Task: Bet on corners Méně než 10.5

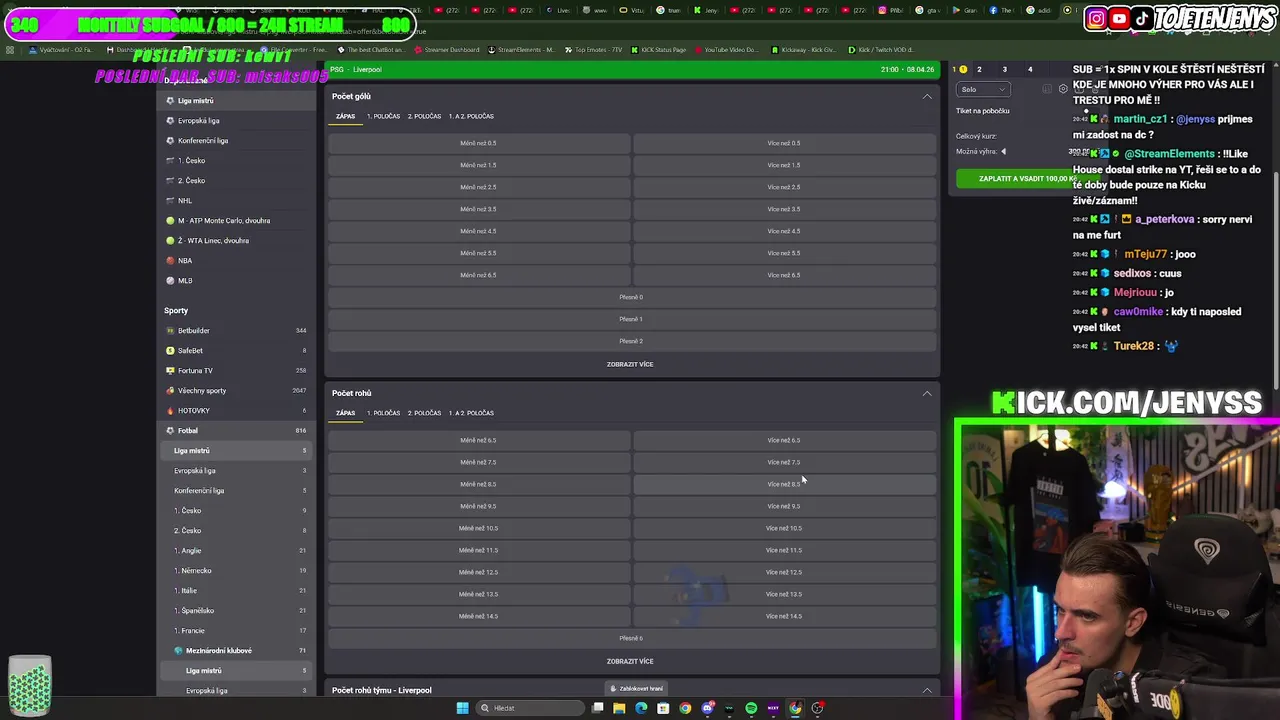Action: pos(478,528)
